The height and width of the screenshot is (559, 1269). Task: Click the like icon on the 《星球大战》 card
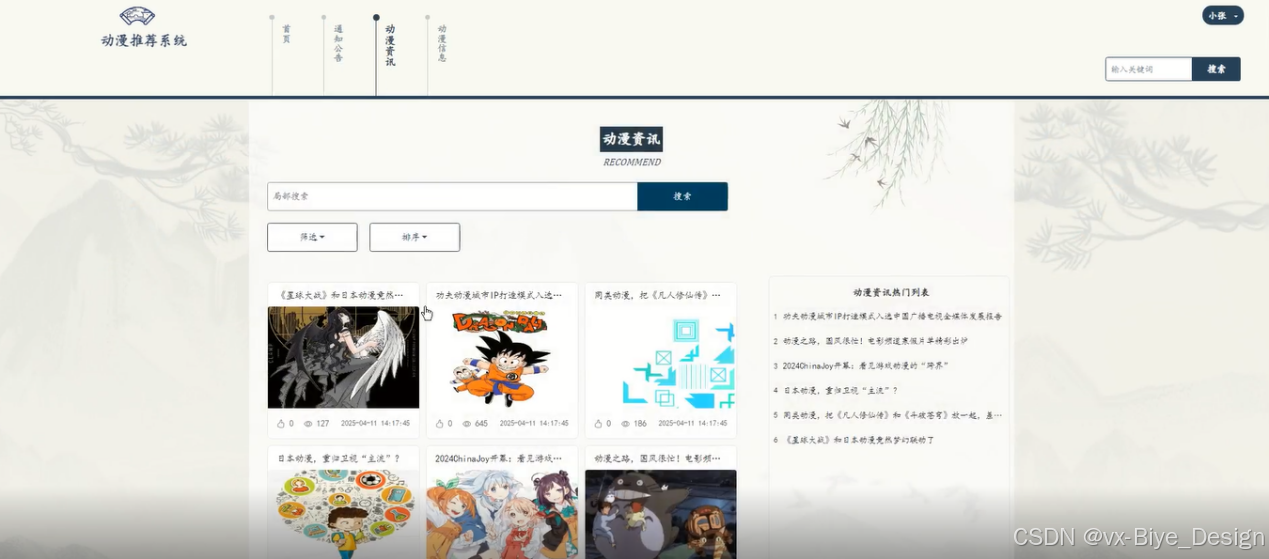click(x=281, y=424)
